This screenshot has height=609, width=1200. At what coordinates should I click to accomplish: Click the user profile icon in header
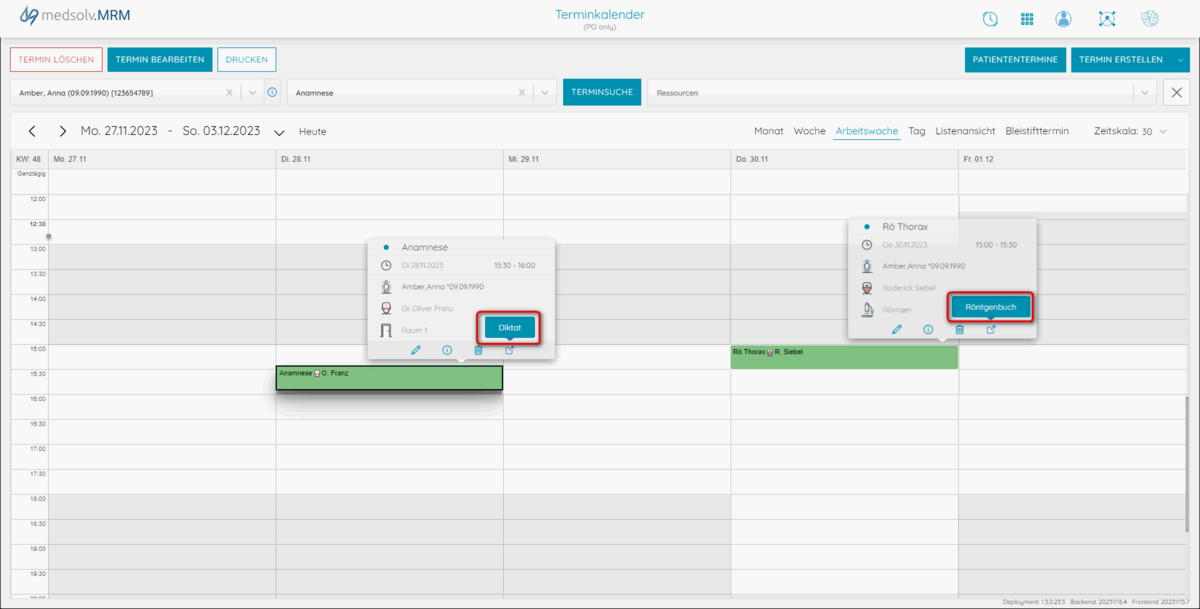tap(1063, 19)
